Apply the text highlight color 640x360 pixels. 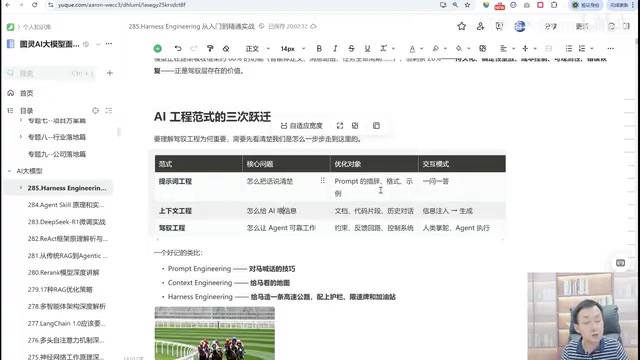point(436,49)
